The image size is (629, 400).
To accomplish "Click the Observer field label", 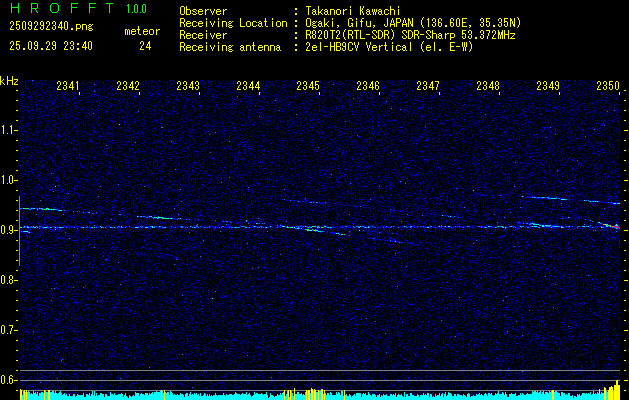I will point(203,11).
